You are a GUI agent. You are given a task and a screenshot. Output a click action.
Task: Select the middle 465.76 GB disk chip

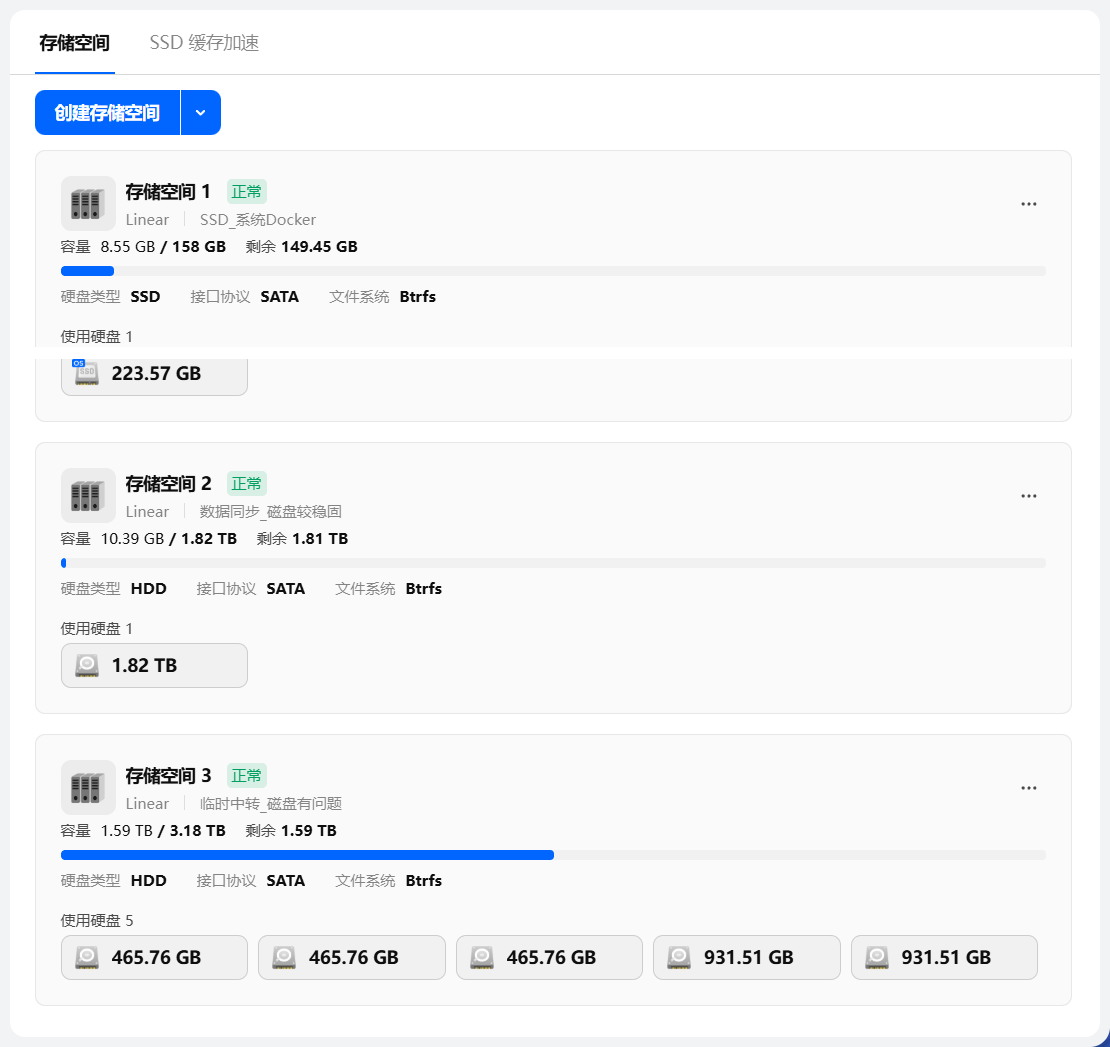point(351,957)
